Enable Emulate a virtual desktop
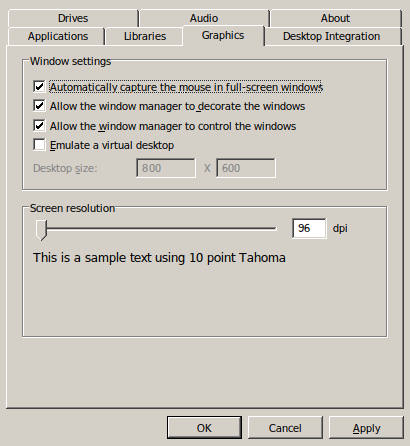The width and height of the screenshot is (410, 446). coord(39,145)
